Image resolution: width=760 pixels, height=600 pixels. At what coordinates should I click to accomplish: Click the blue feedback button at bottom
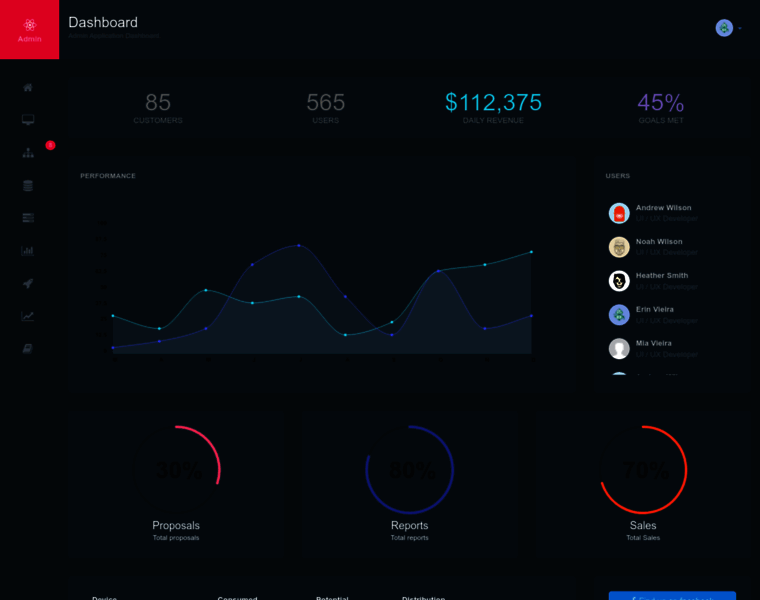pos(672,596)
